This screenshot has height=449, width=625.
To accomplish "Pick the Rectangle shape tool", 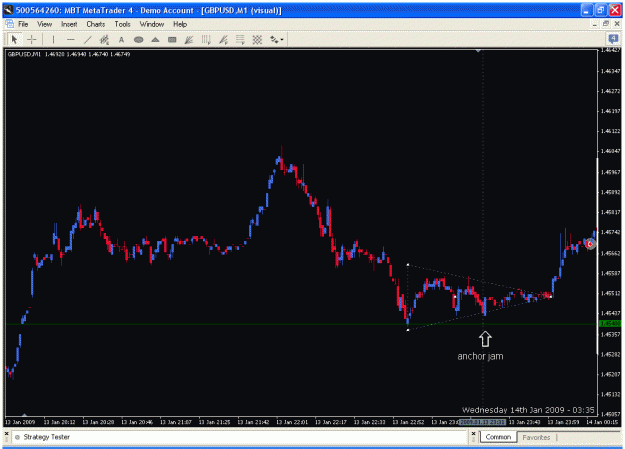I will pos(172,39).
